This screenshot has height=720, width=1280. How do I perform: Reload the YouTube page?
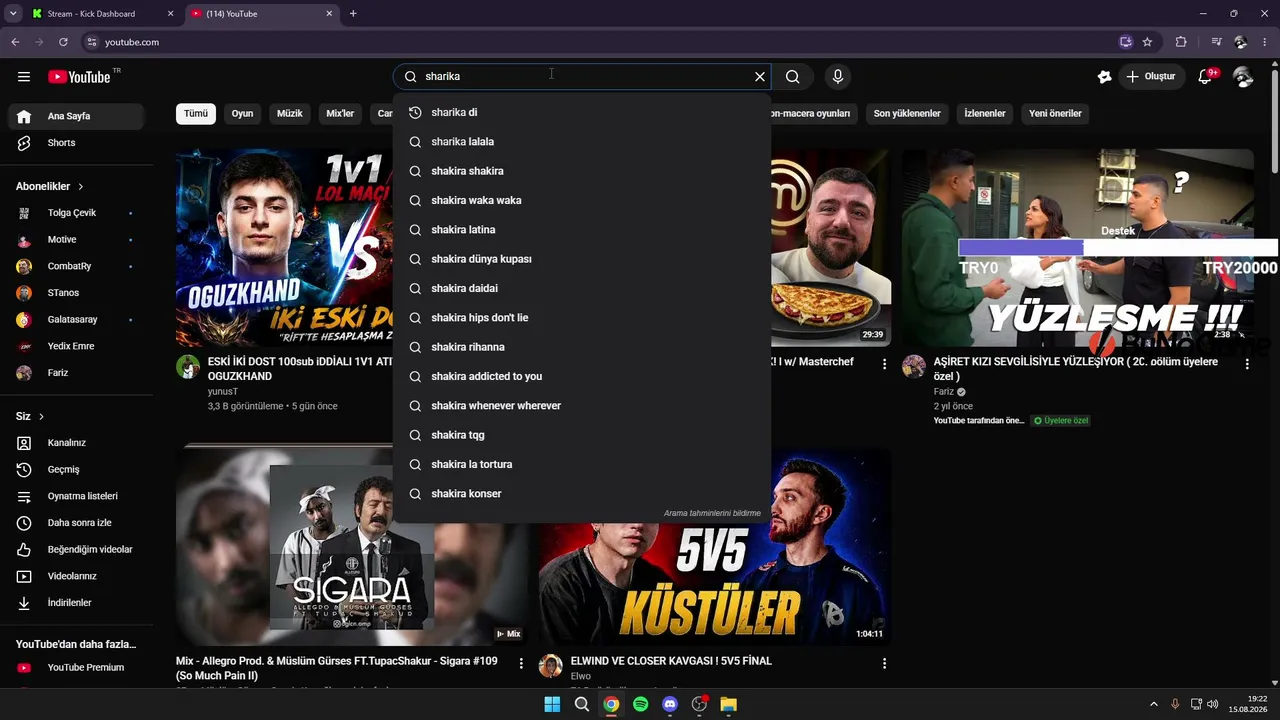coord(63,42)
